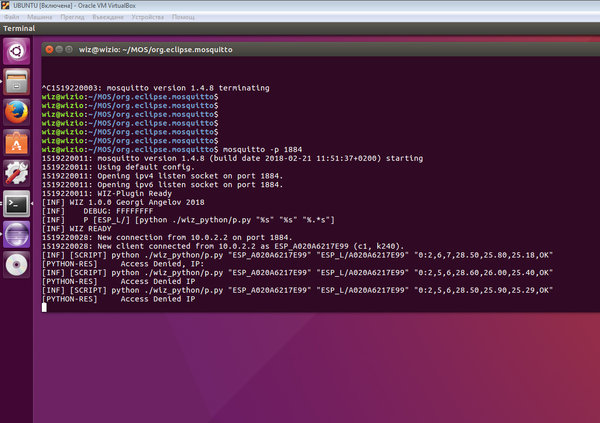Viewport: 600px width, 423px height.
Task: Click the terminal cursor block at the prompt
Action: 44,307
